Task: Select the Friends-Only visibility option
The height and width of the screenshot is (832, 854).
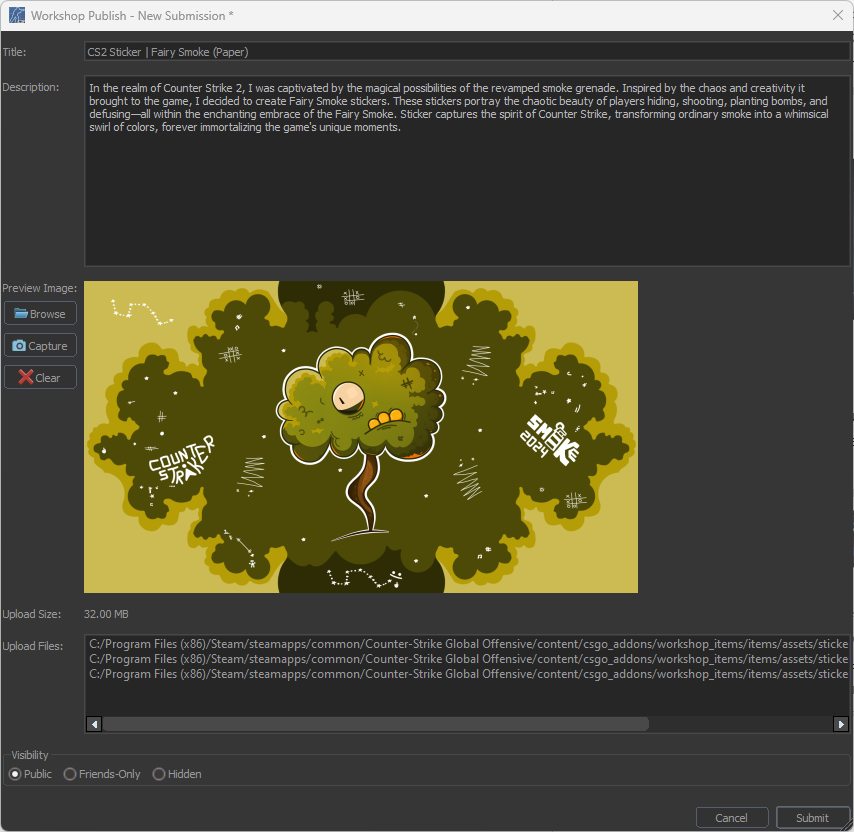Action: 102,774
